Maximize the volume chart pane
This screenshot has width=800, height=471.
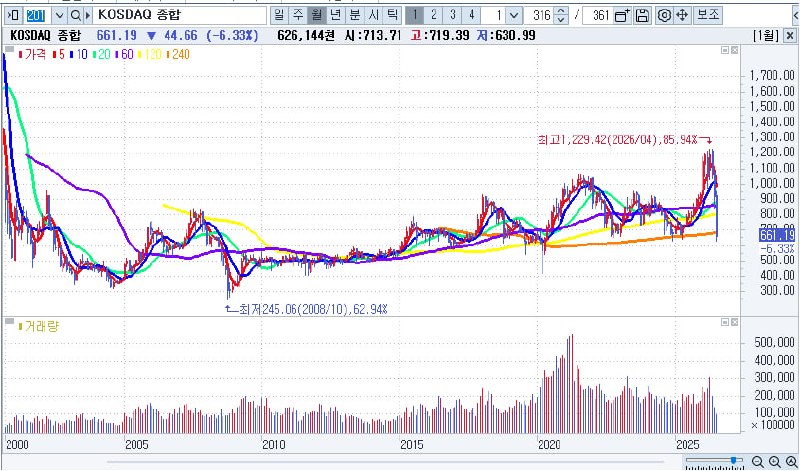point(725,323)
